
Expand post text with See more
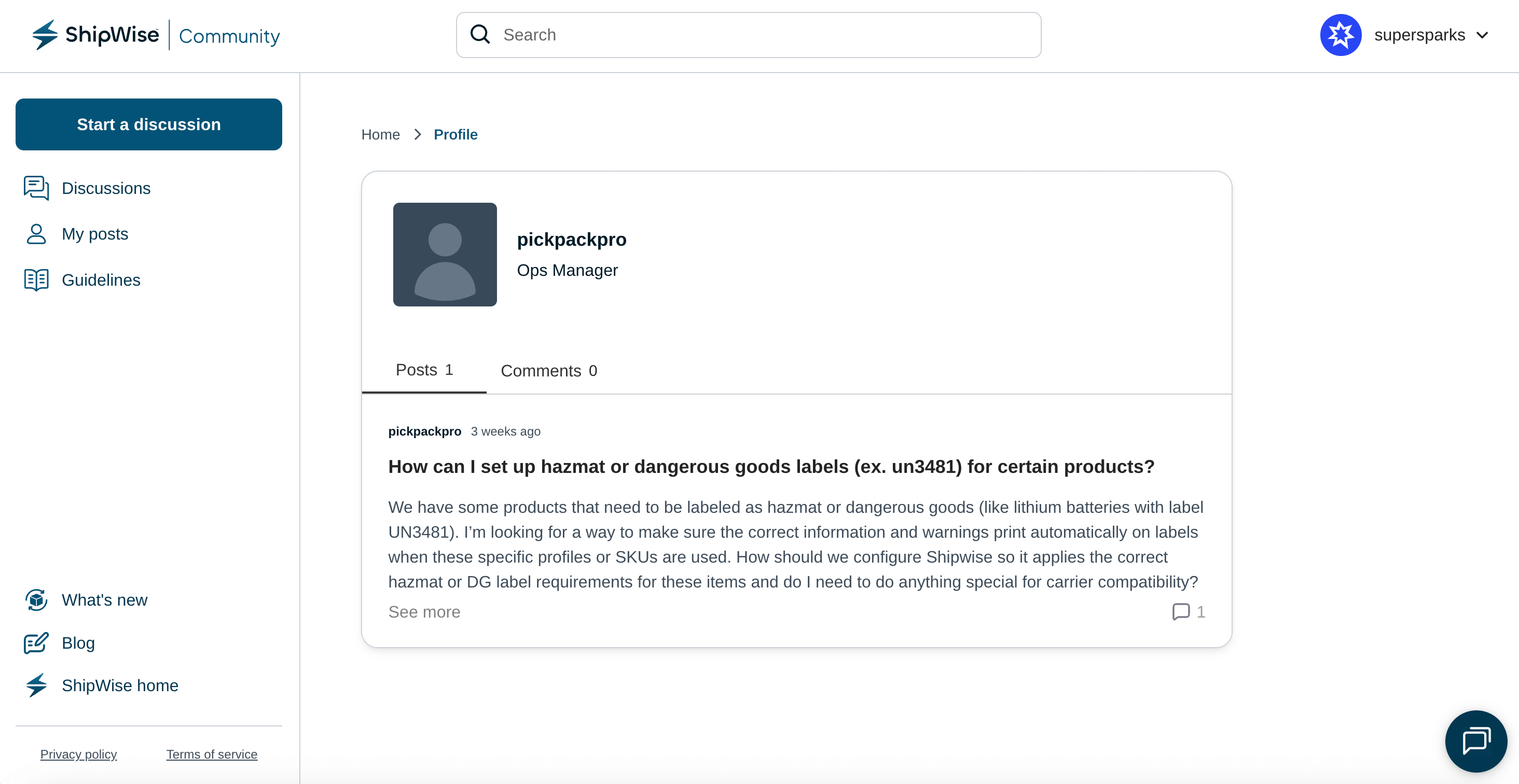[424, 612]
